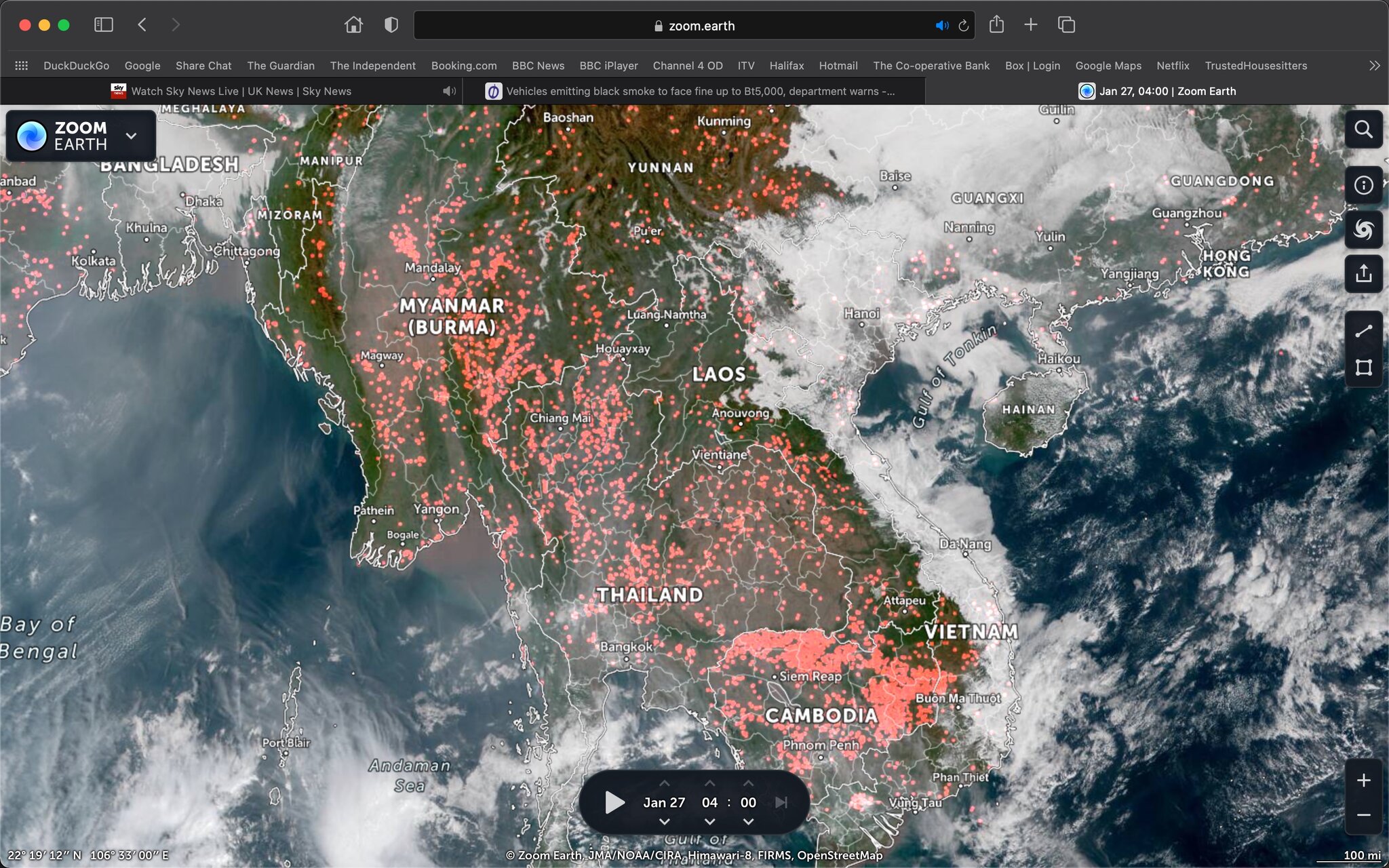Image resolution: width=1389 pixels, height=868 pixels.
Task: Open the Zoom Earth search tool
Action: (x=1363, y=130)
